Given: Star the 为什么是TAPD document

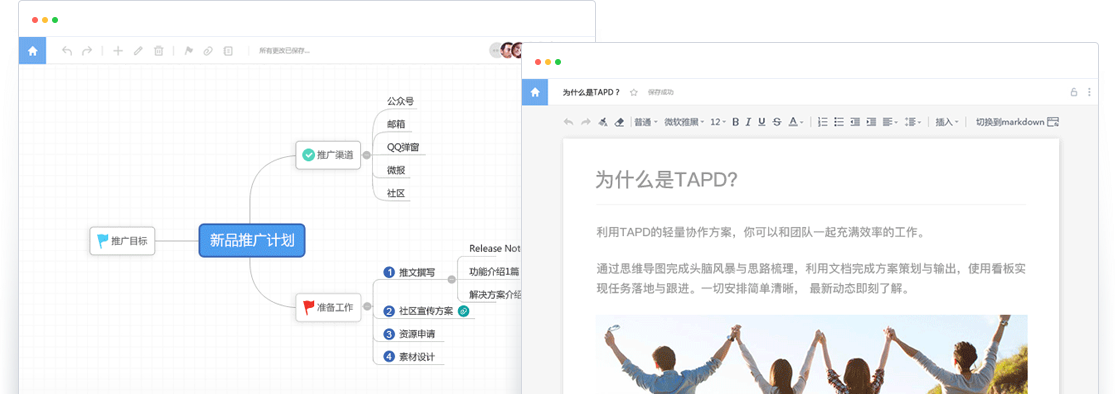Looking at the screenshot, I should (x=633, y=92).
